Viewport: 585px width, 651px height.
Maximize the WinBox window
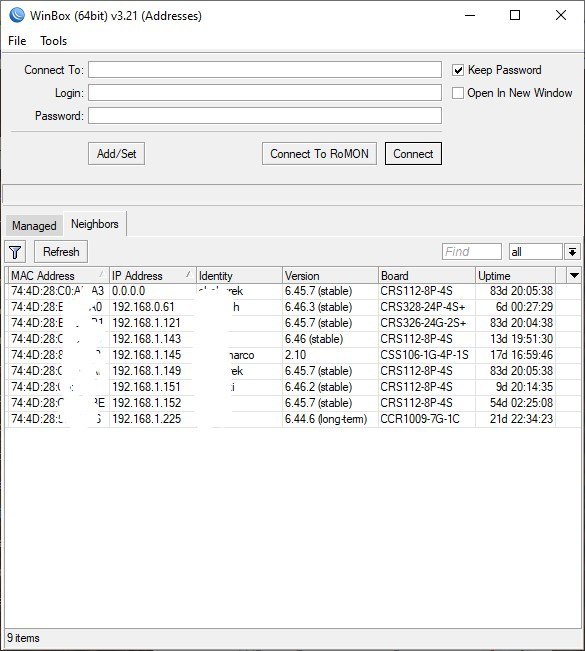point(515,15)
